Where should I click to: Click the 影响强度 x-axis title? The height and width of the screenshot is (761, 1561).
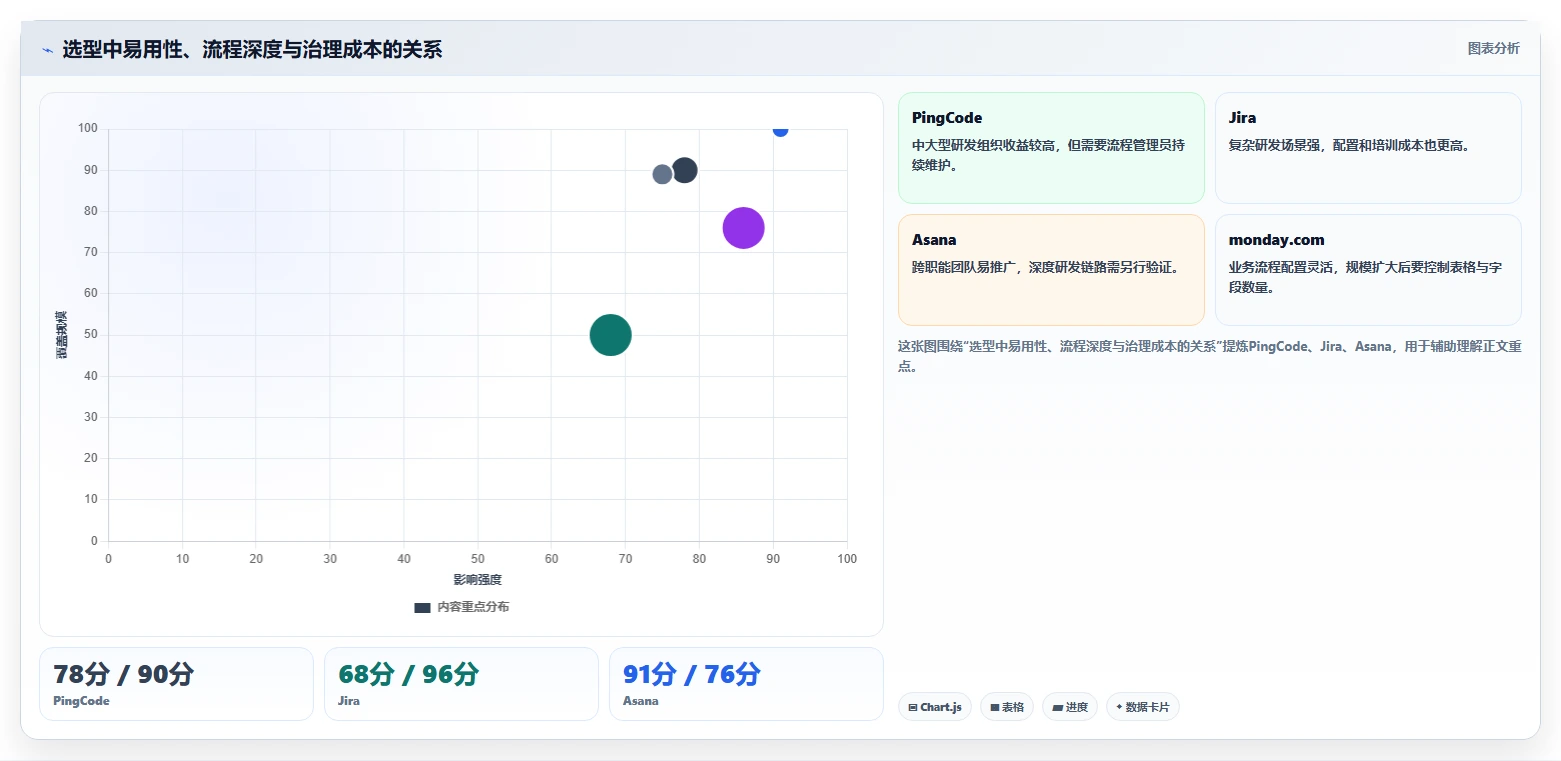(477, 580)
